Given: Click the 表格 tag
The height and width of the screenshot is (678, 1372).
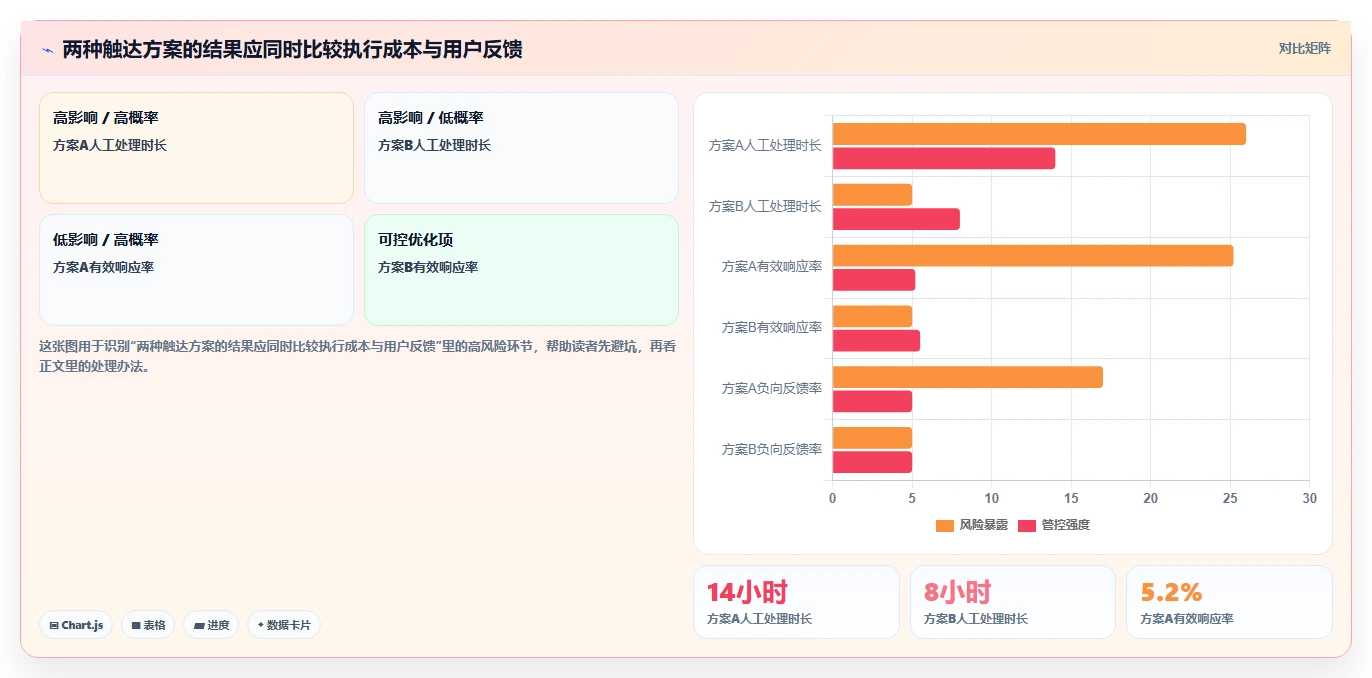Looking at the screenshot, I should 148,625.
